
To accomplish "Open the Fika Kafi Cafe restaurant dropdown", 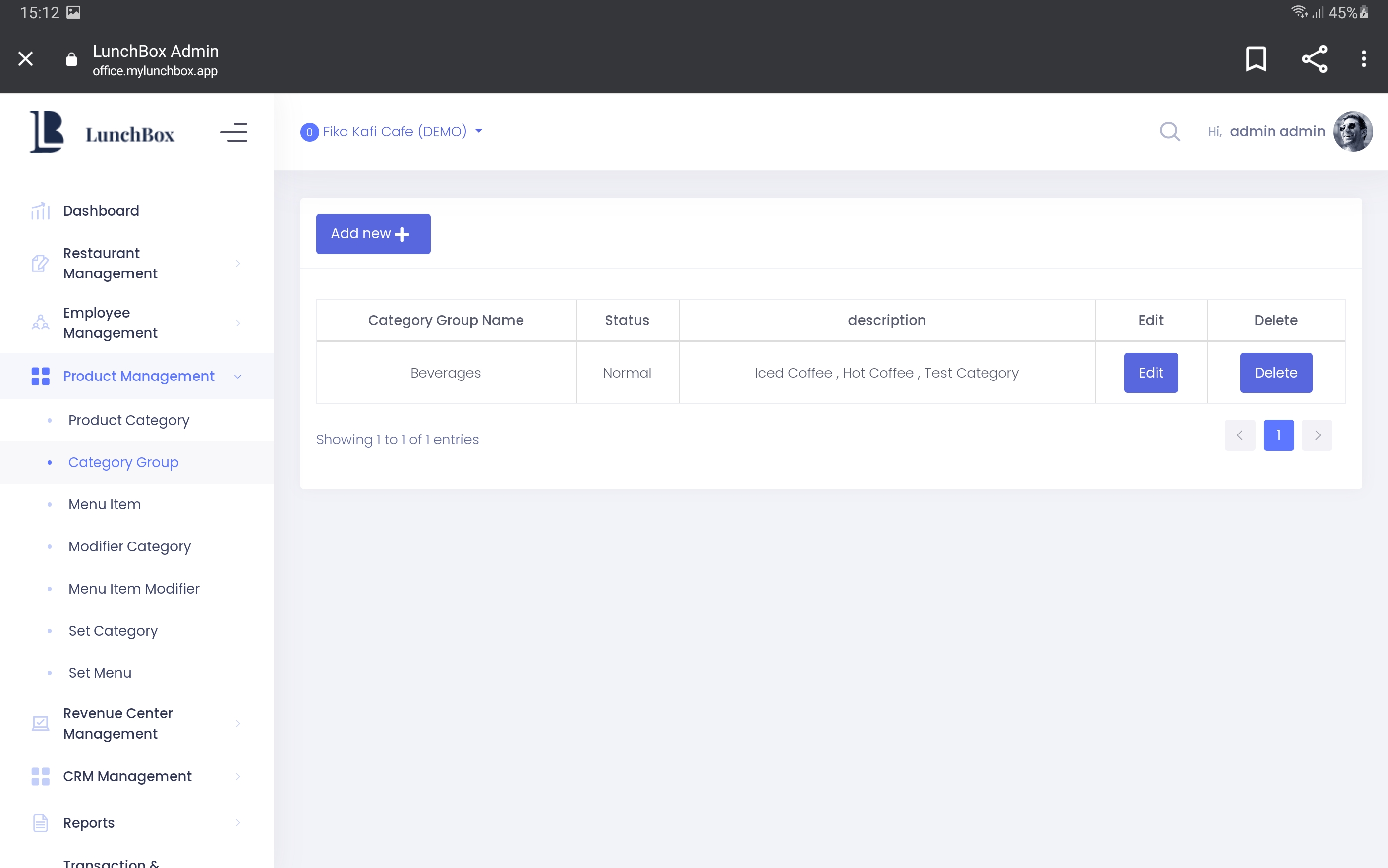I will (x=392, y=131).
